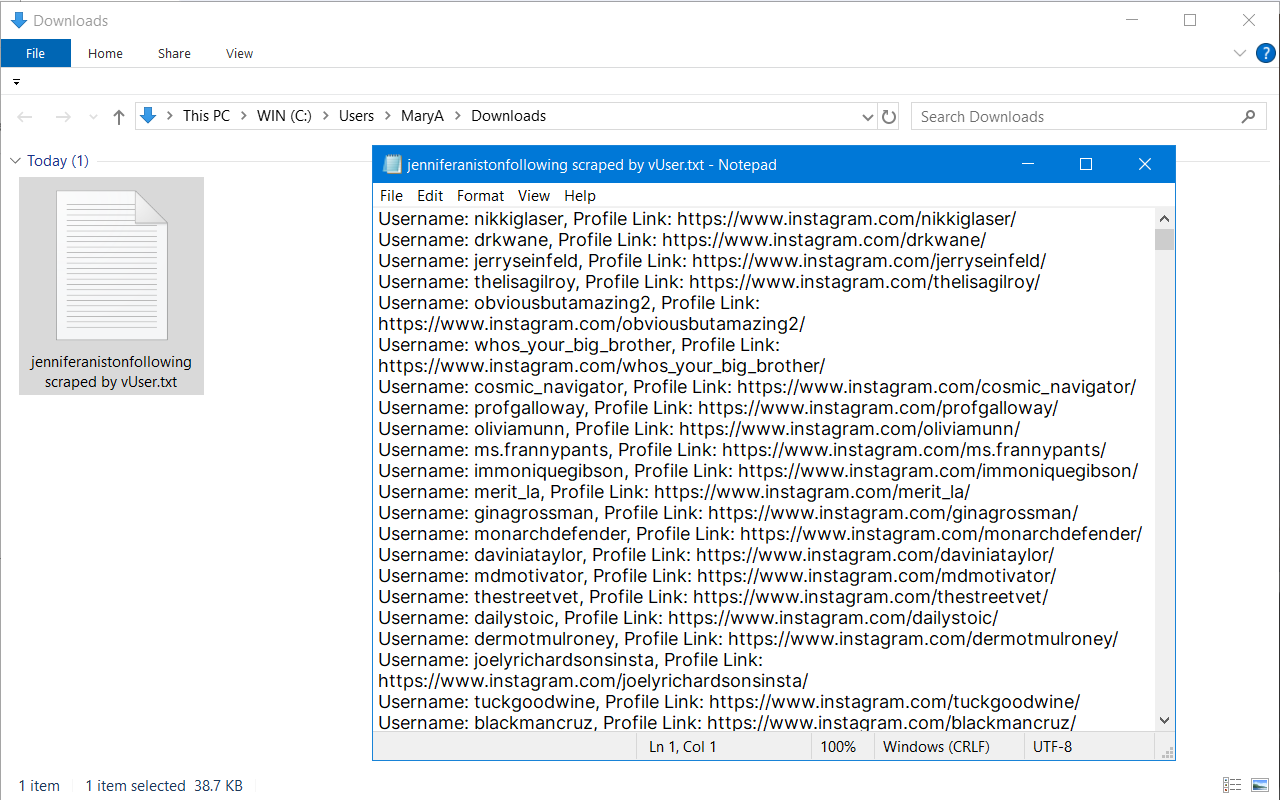Viewport: 1280px width, 800px height.
Task: Open Notepad's View menu
Action: 534,196
